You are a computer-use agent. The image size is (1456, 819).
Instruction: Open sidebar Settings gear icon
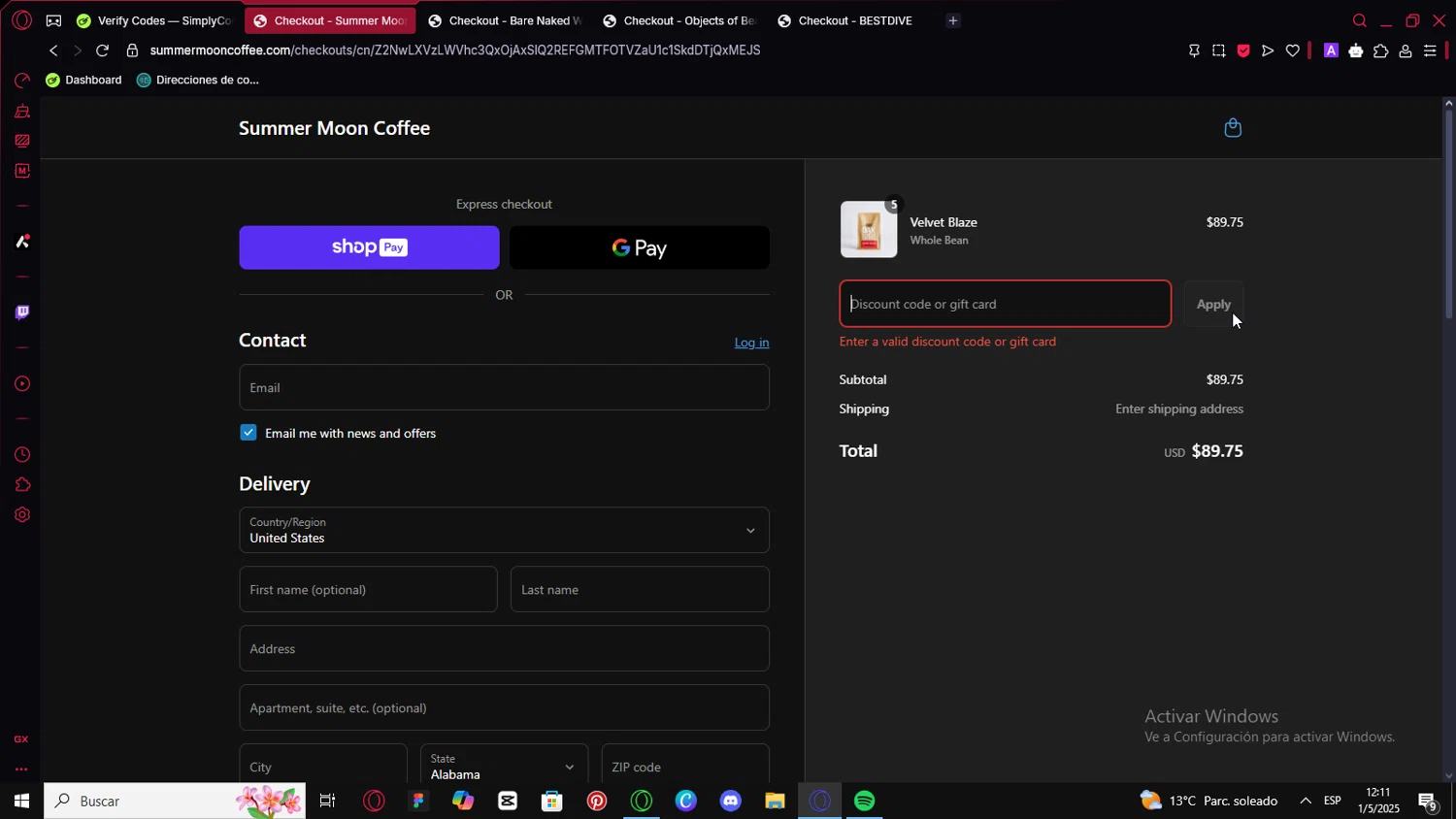point(21,515)
